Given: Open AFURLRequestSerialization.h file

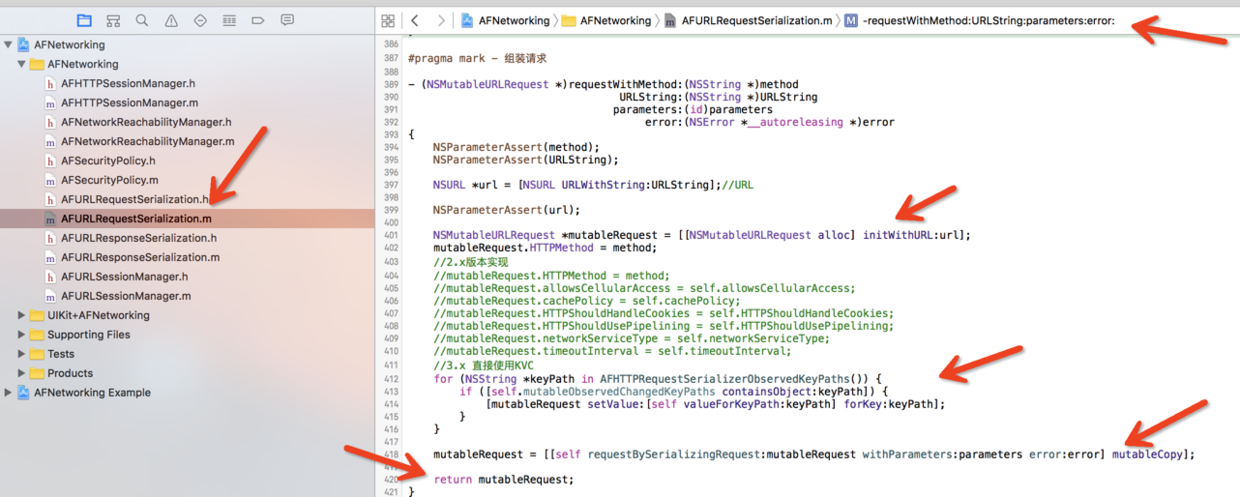Looking at the screenshot, I should pos(135,199).
